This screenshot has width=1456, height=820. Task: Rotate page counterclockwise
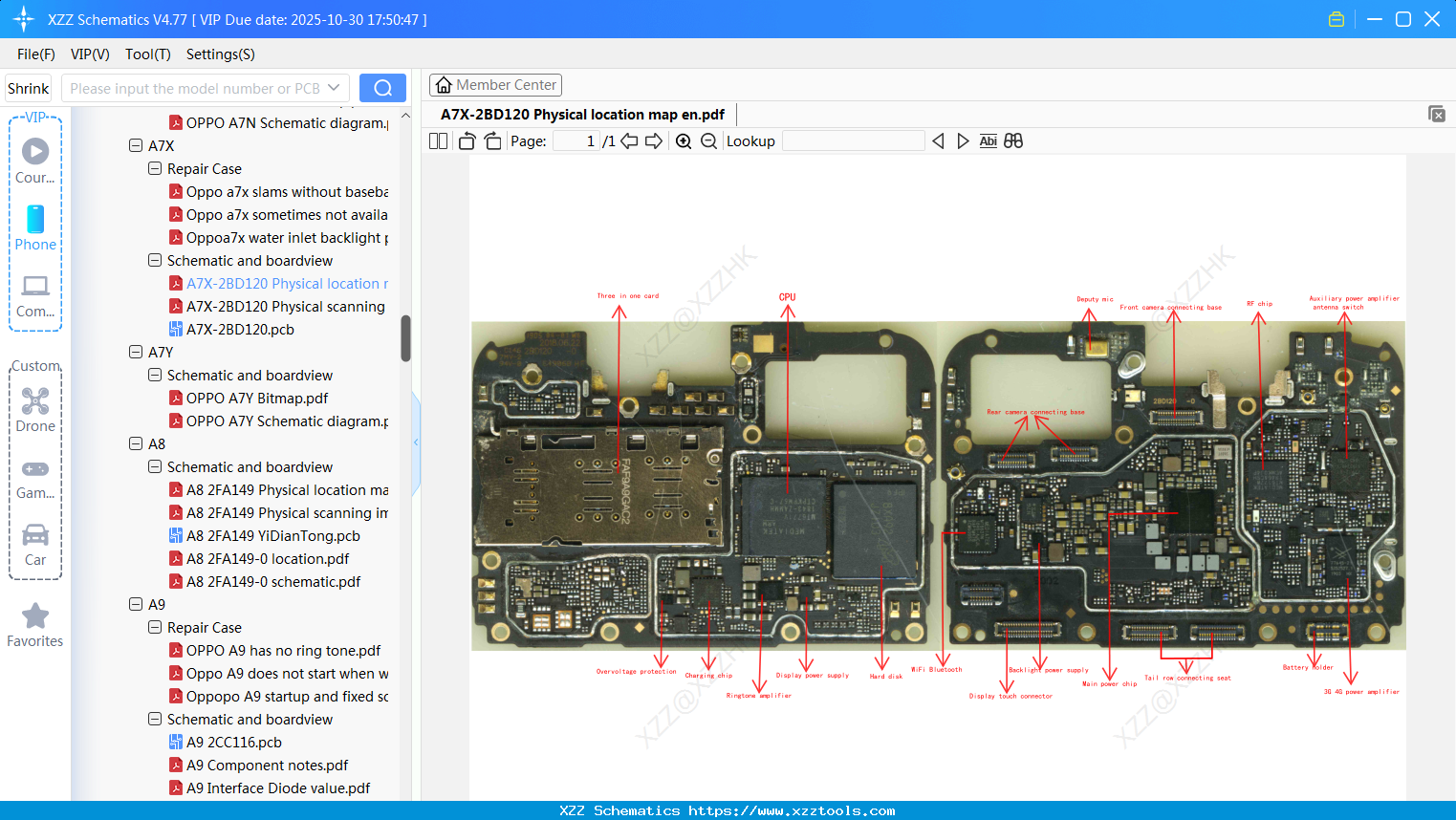click(467, 141)
